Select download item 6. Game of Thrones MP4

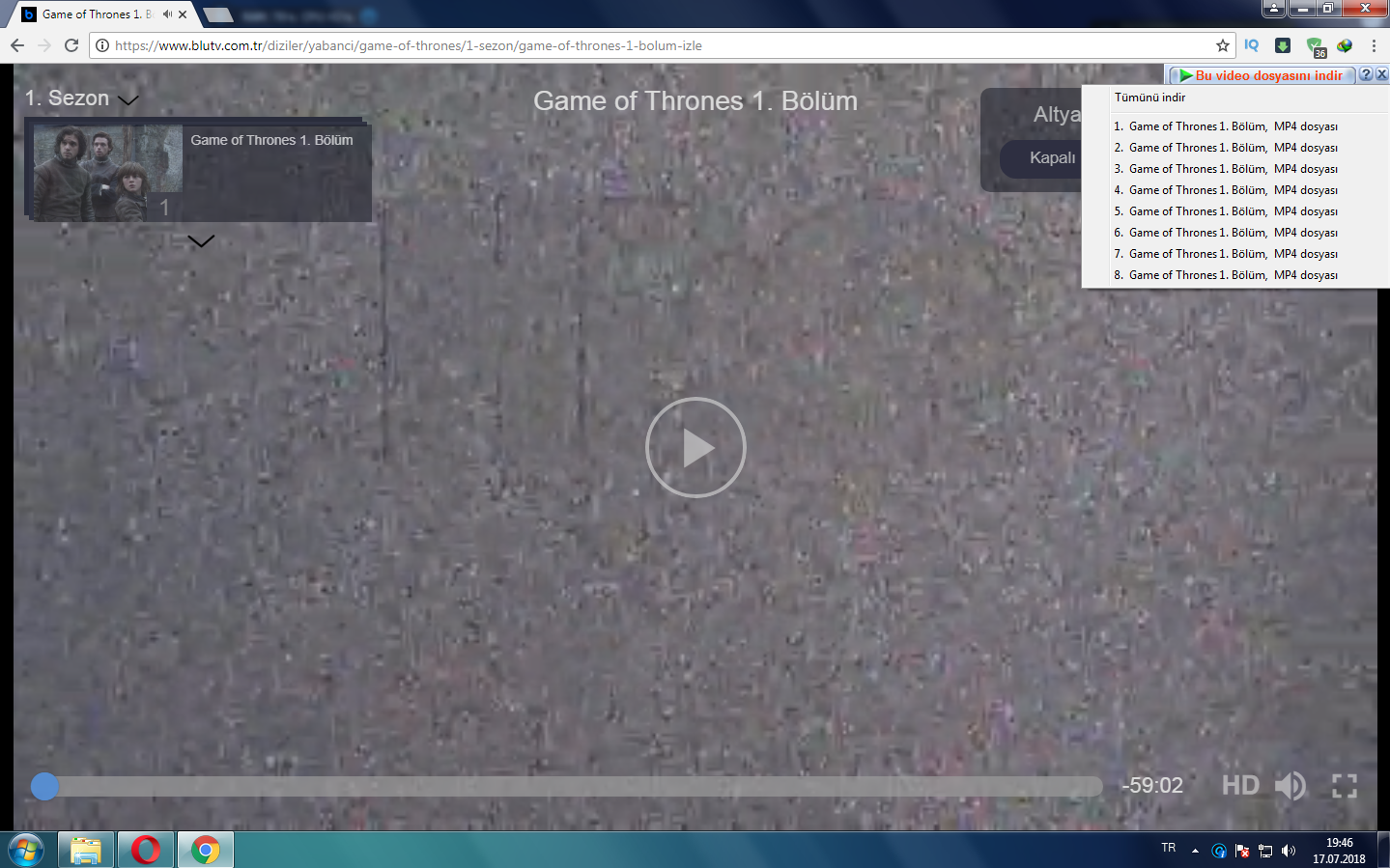[x=1226, y=233]
